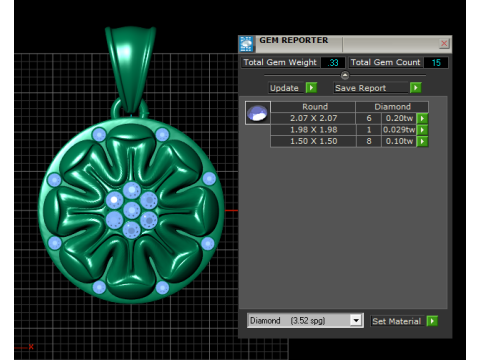The image size is (480, 360).
Task: Select the 2.07 X 2.07 size cell
Action: [313, 118]
